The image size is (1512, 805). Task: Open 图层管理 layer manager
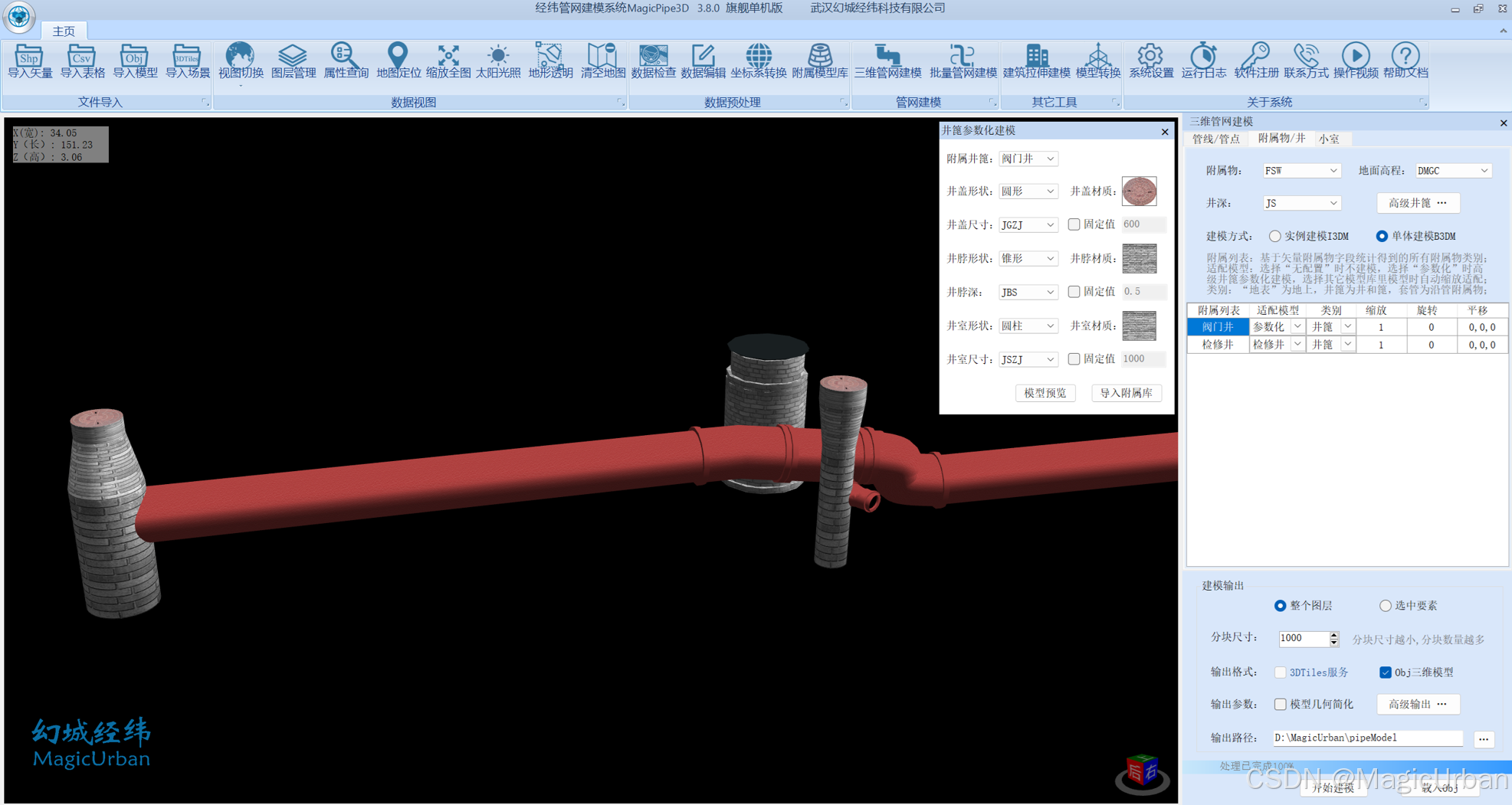coord(294,61)
